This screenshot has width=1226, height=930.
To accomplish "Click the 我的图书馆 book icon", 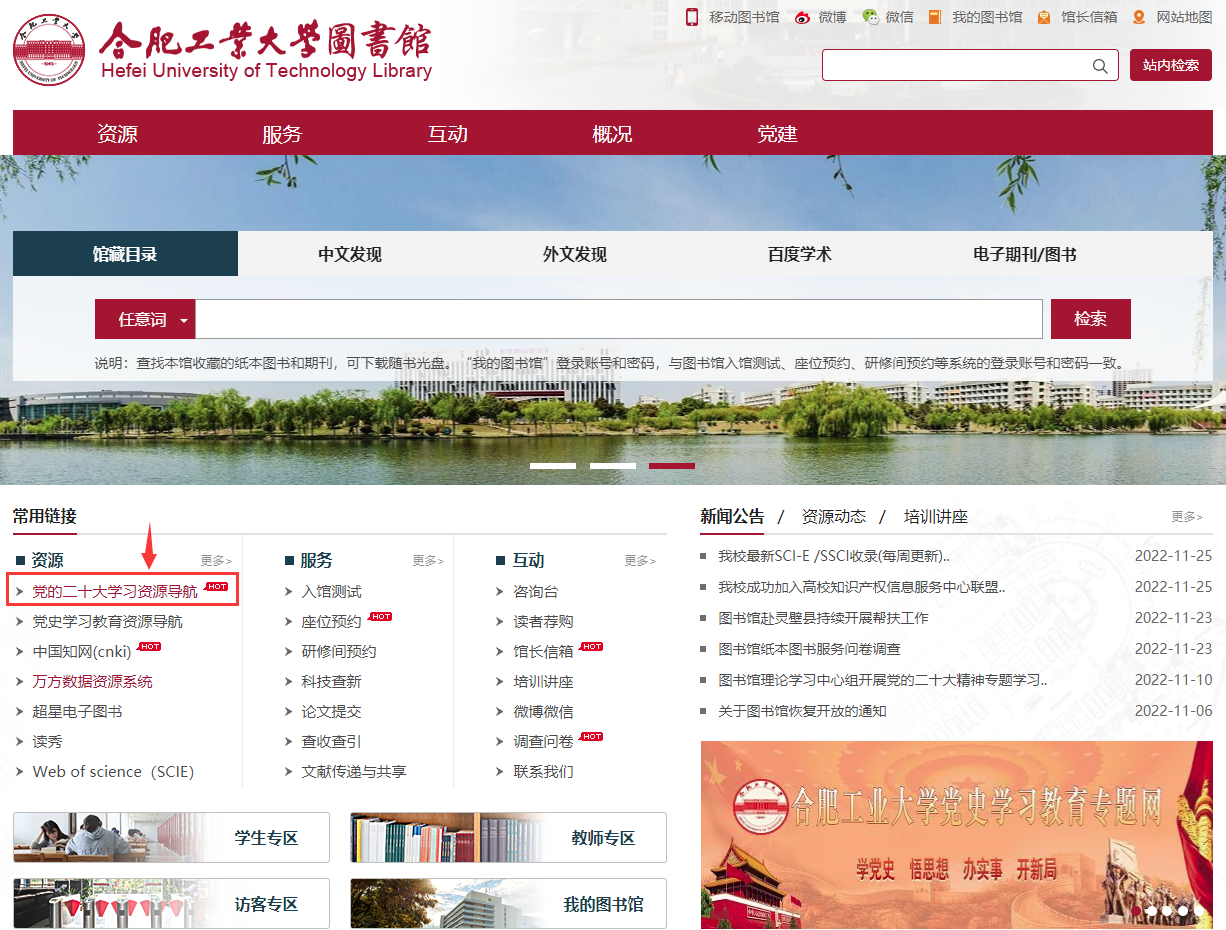I will click(935, 17).
